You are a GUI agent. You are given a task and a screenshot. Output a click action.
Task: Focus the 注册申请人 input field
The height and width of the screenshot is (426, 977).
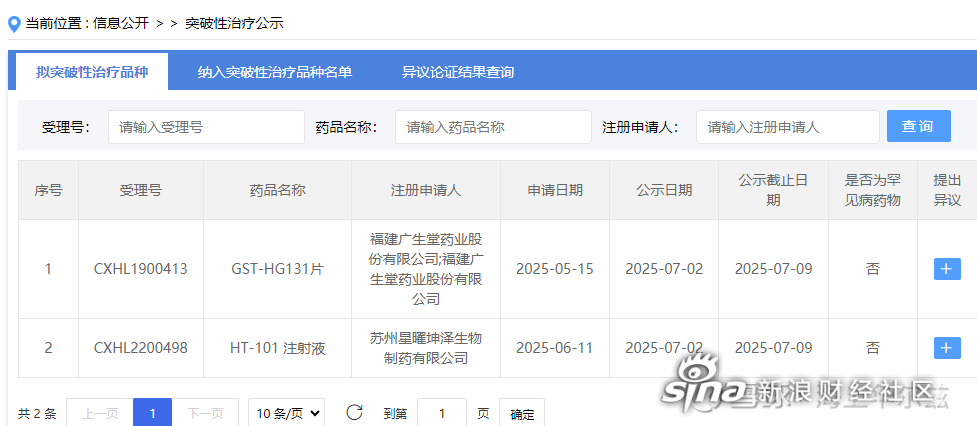click(x=788, y=127)
